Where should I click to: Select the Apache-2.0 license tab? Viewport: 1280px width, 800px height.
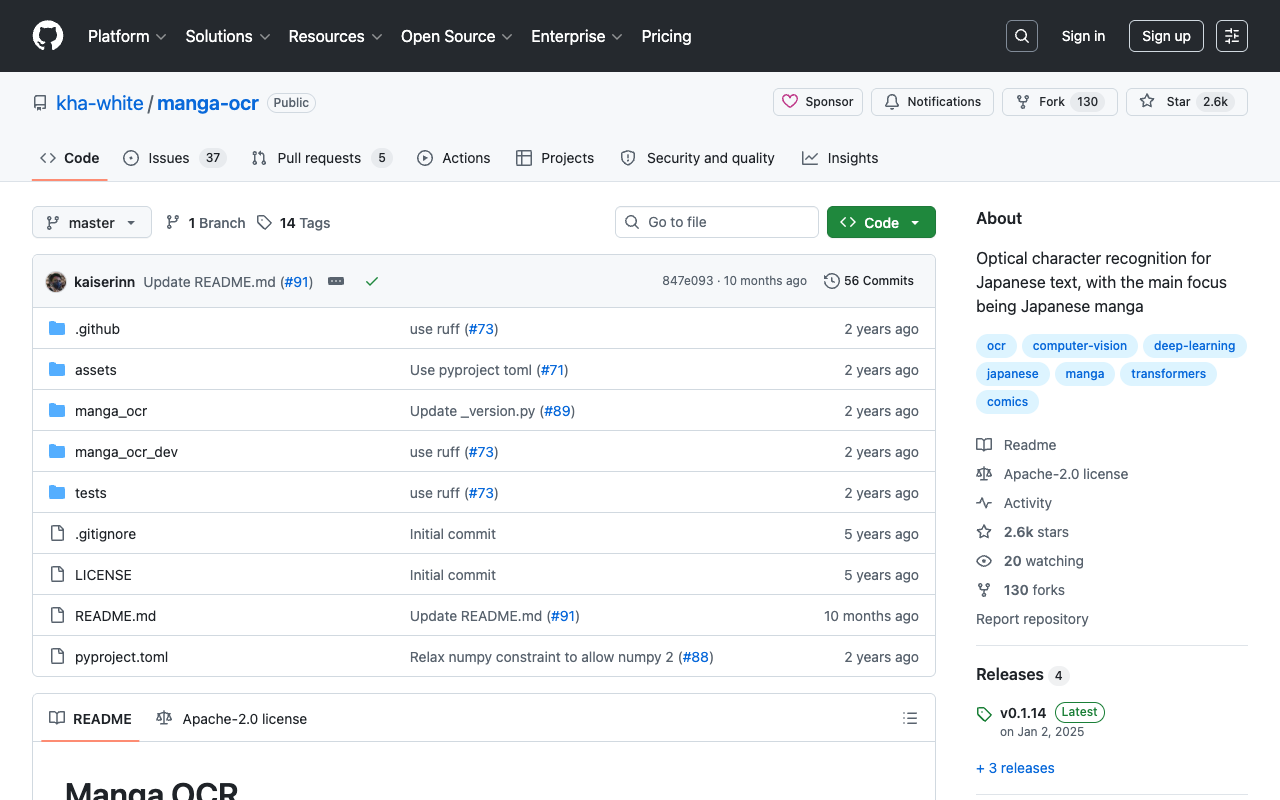pos(232,718)
